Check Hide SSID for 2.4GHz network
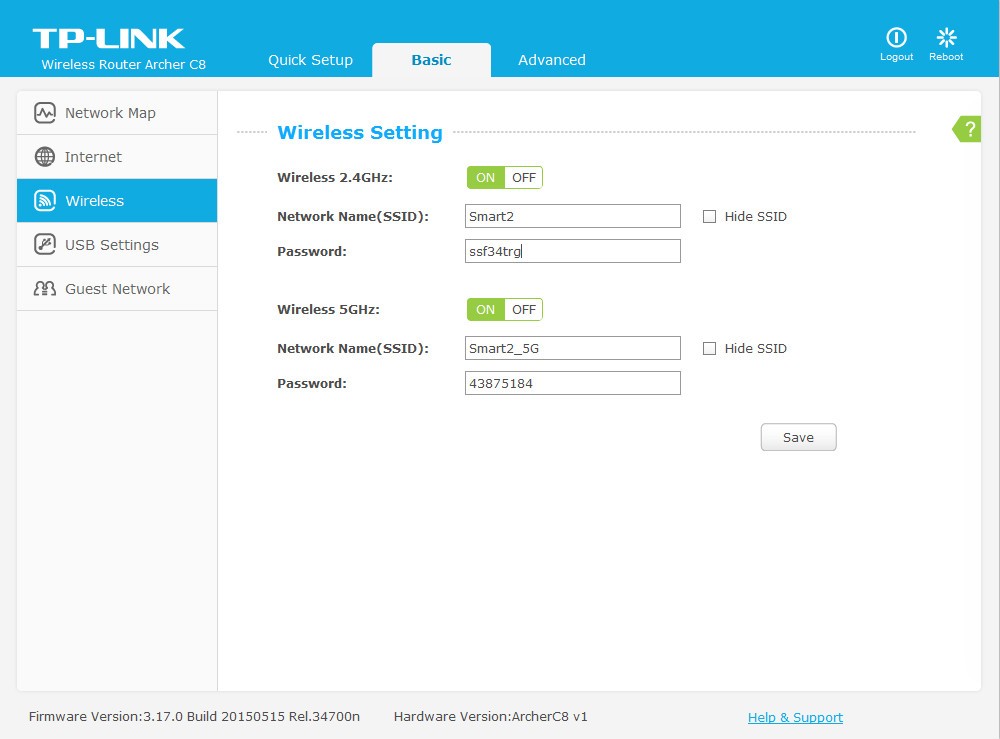Image resolution: width=1000 pixels, height=739 pixels. (x=709, y=217)
